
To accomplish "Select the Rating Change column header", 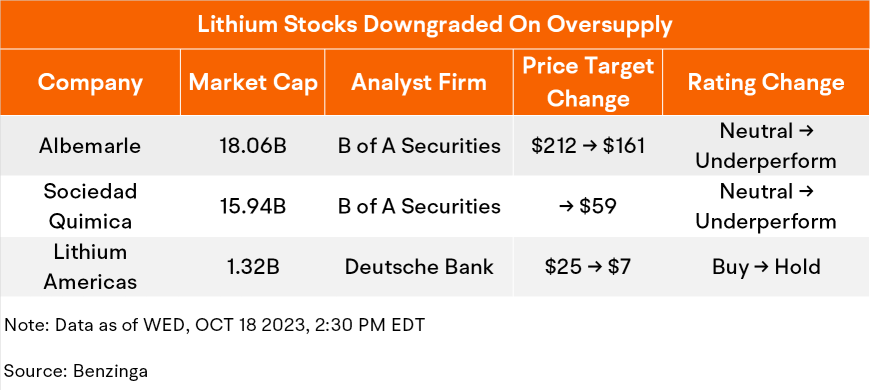I will [766, 83].
